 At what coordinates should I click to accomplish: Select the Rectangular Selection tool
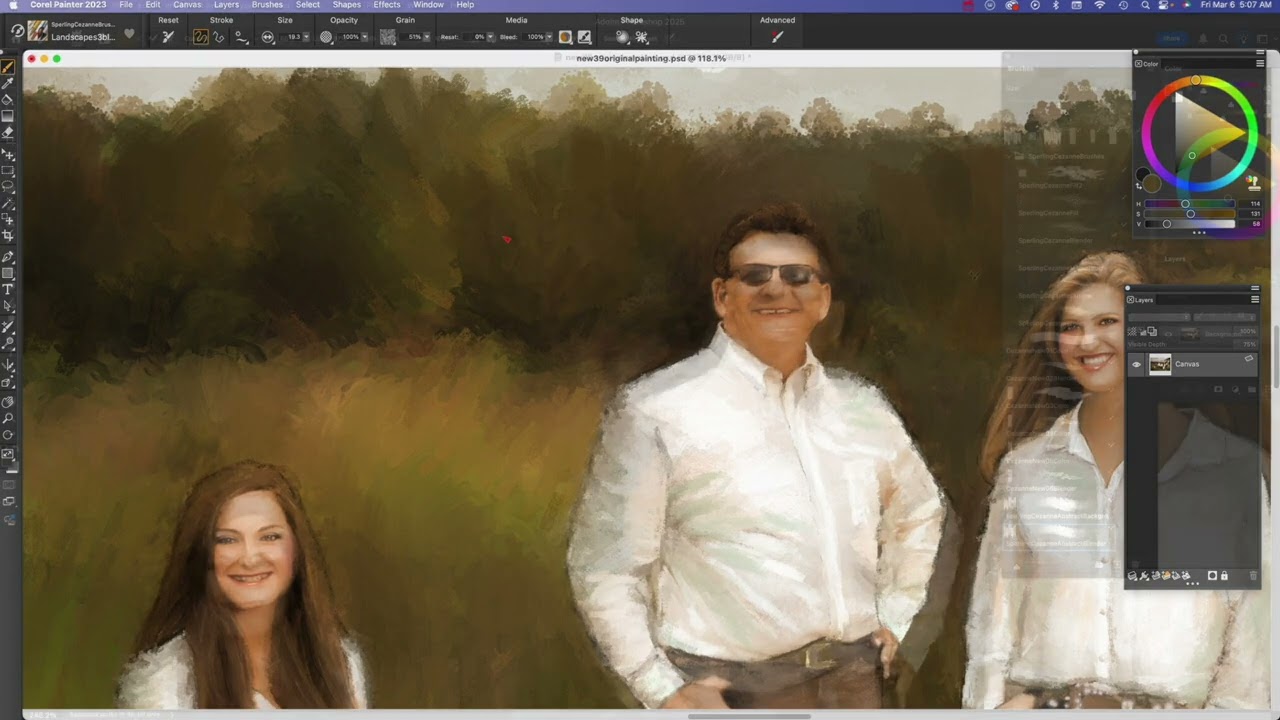[8, 170]
